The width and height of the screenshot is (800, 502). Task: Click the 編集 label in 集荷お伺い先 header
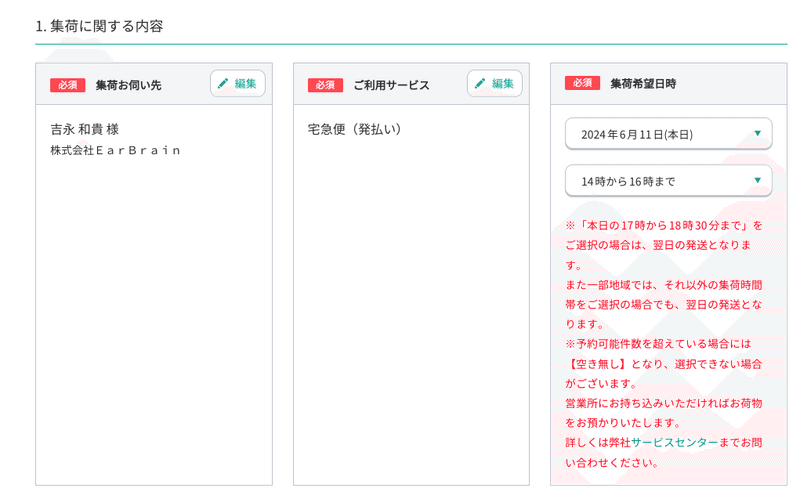(x=245, y=83)
